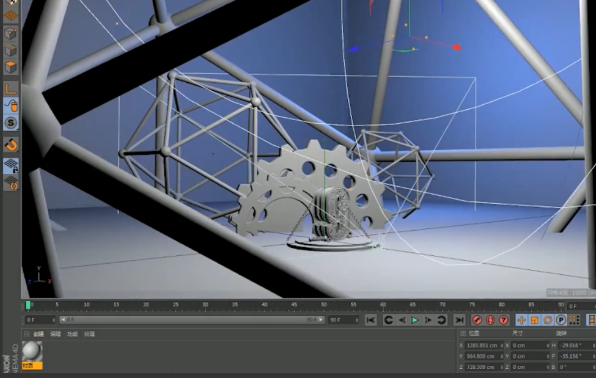Click Y size field 0 cm
The width and height of the screenshot is (596, 378).
pyautogui.click(x=530, y=356)
